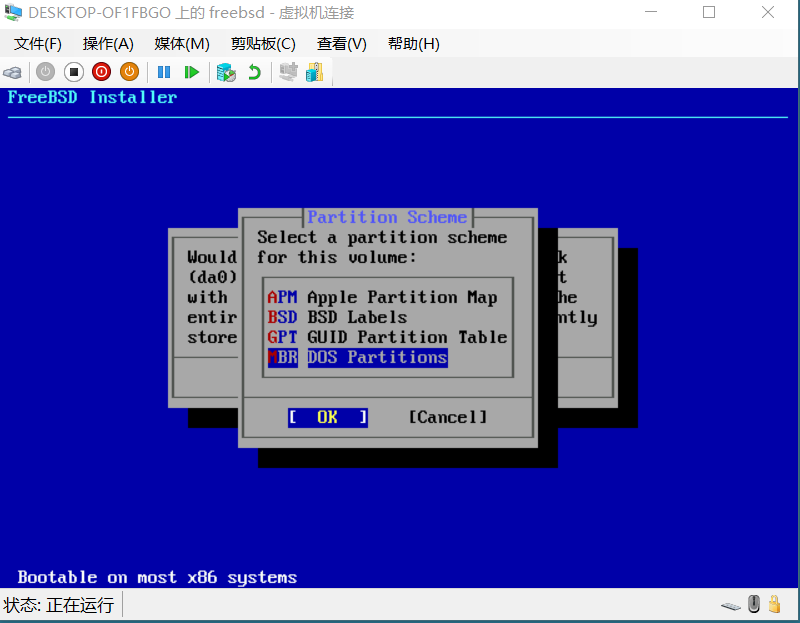Click the 状态: 正在运行 status text
The height and width of the screenshot is (623, 800).
coord(58,605)
